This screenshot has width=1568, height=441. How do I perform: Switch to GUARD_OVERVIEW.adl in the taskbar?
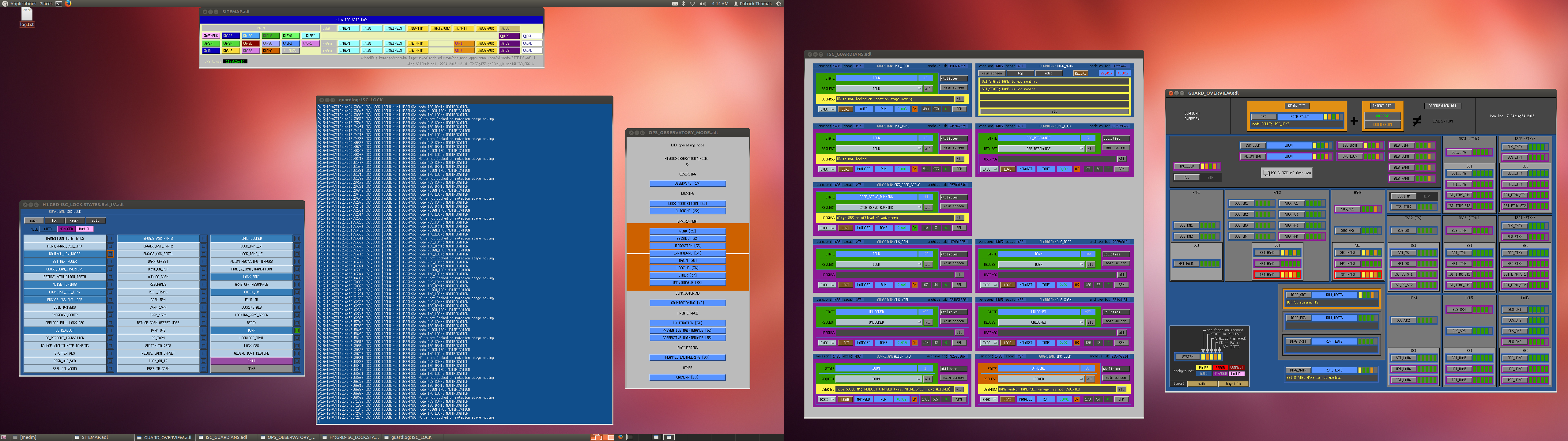pyautogui.click(x=164, y=437)
